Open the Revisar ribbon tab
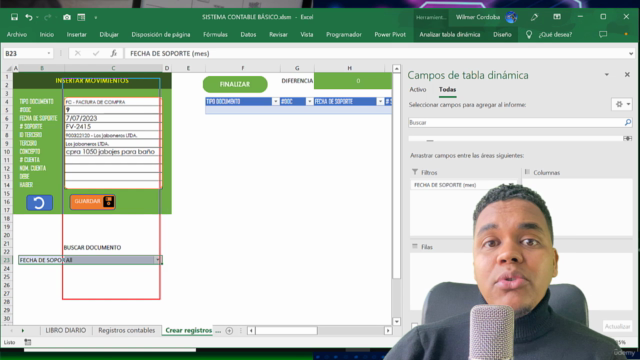640x360 pixels. point(278,35)
